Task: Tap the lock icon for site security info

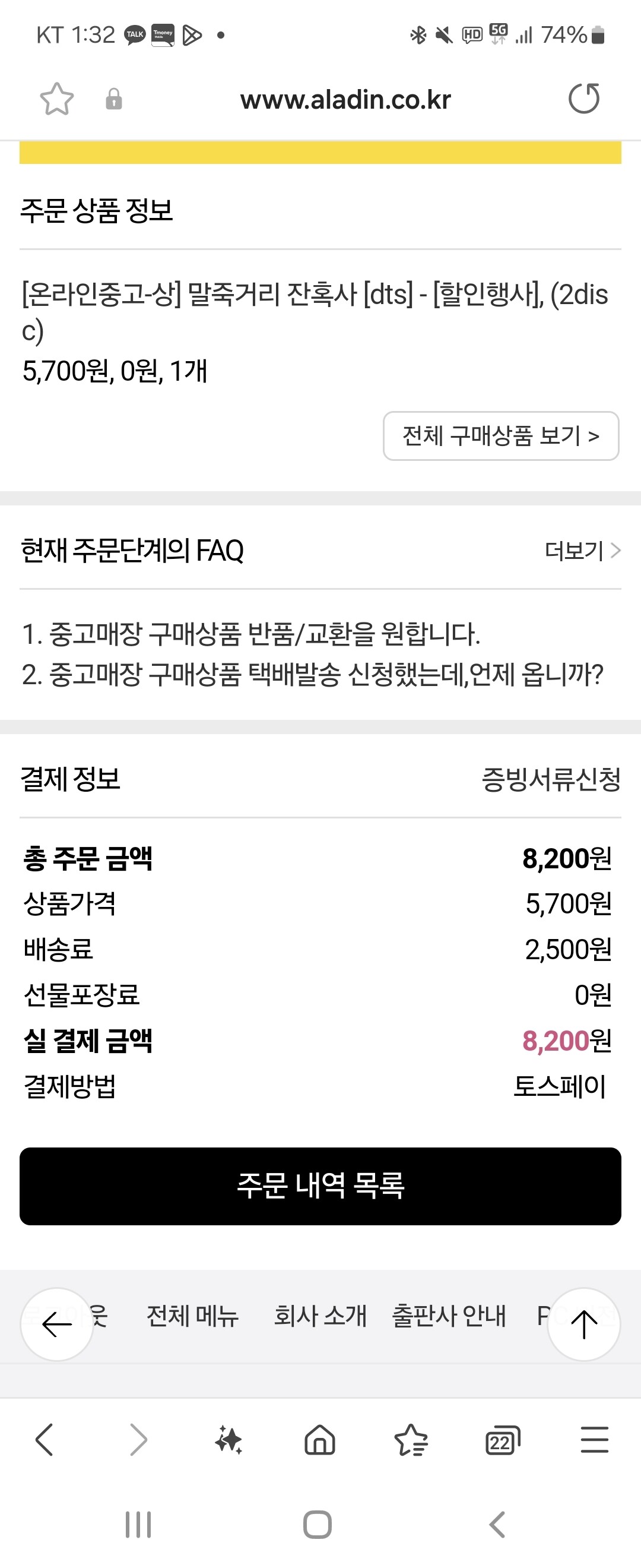Action: 114,99
